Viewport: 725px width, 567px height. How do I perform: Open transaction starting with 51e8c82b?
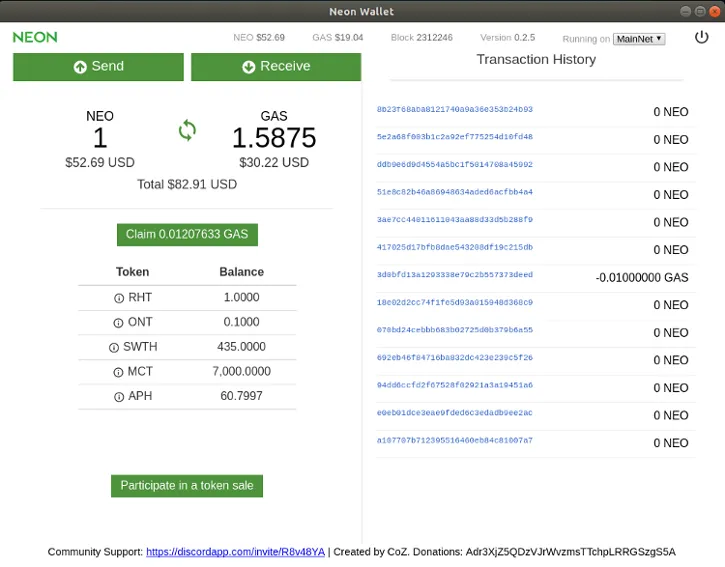point(455,192)
